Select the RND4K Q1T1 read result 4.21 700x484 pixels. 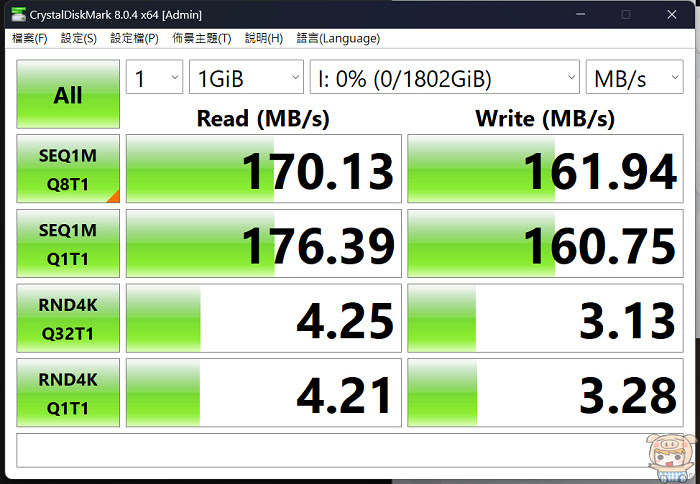point(264,392)
